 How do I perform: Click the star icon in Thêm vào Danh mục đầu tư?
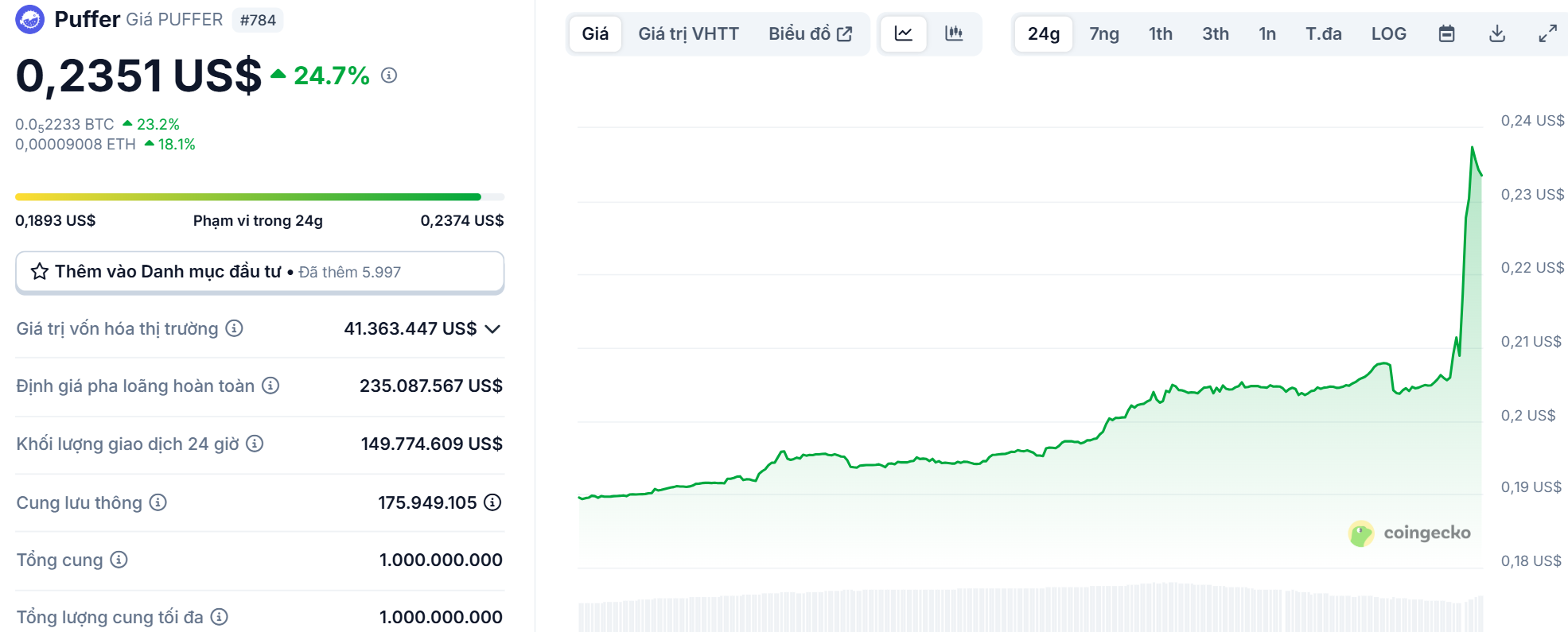click(x=40, y=272)
